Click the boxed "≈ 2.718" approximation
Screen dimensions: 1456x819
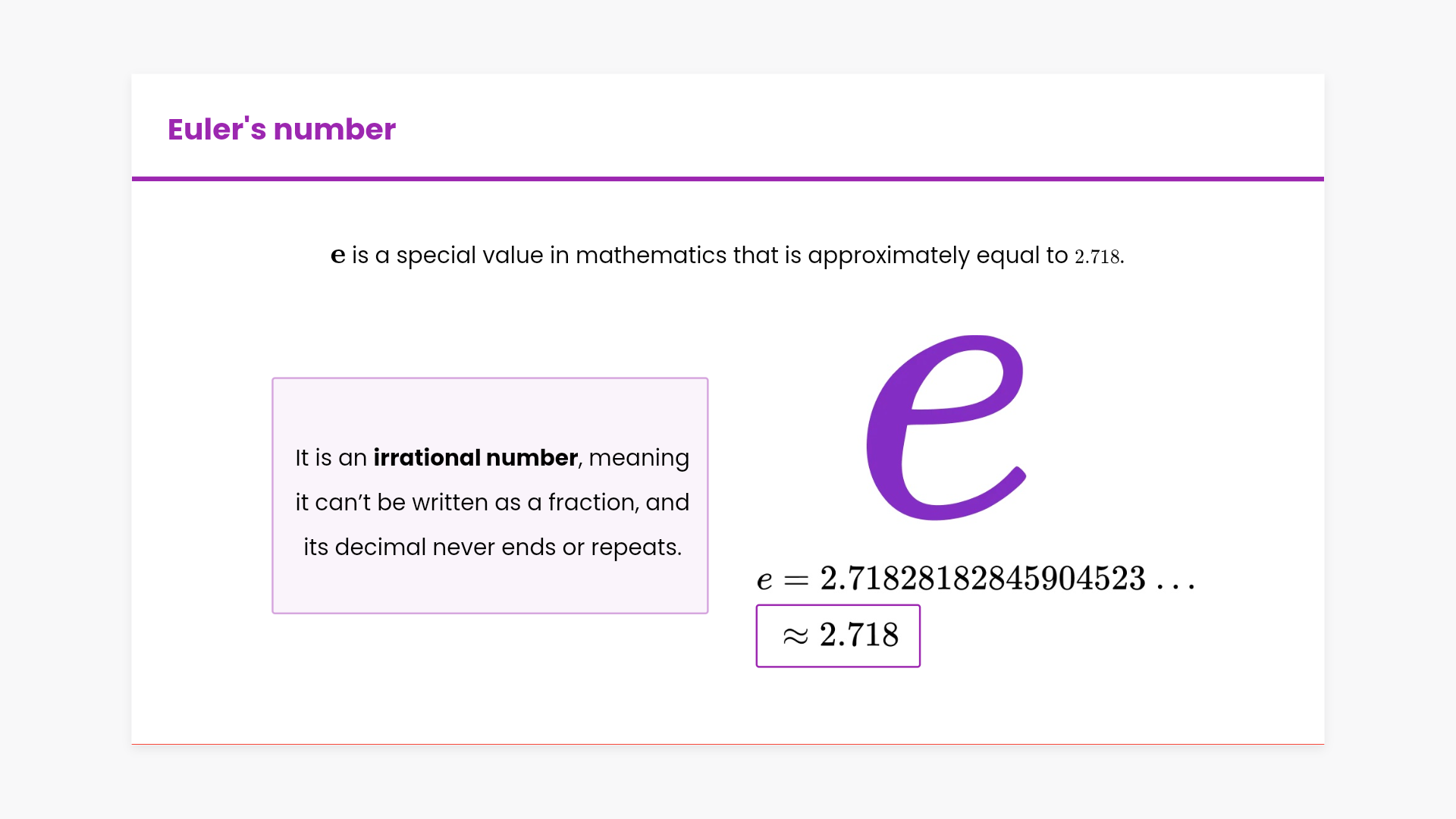click(838, 635)
